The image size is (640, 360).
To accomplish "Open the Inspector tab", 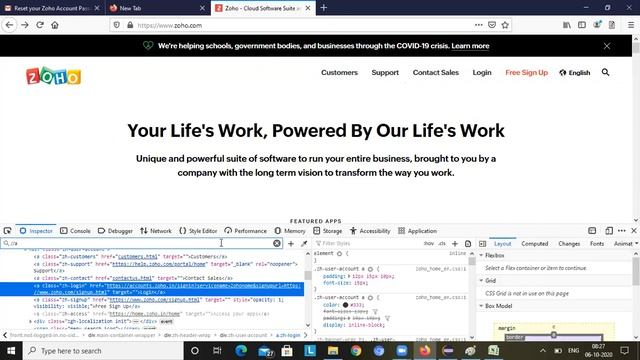I will click(36, 231).
